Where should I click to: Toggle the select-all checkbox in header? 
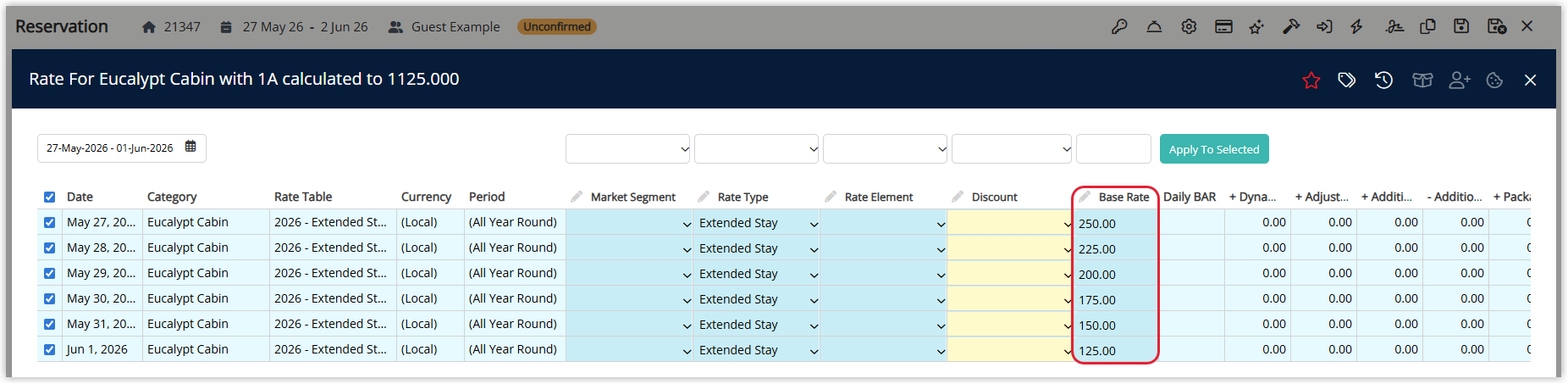click(49, 197)
